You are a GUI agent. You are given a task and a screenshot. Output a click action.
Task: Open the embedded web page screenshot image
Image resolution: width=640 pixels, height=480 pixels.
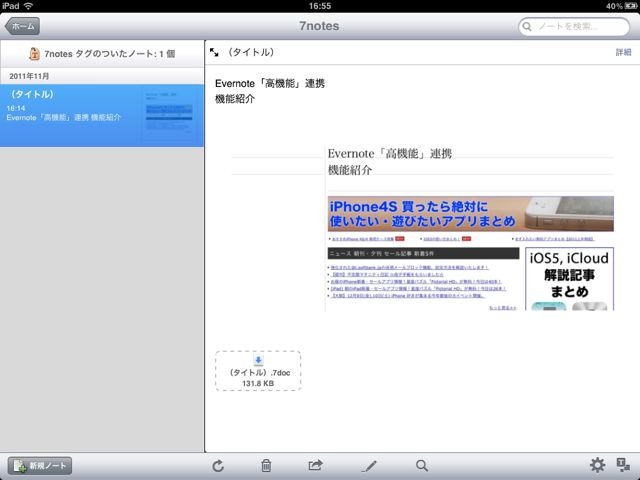pos(422,229)
